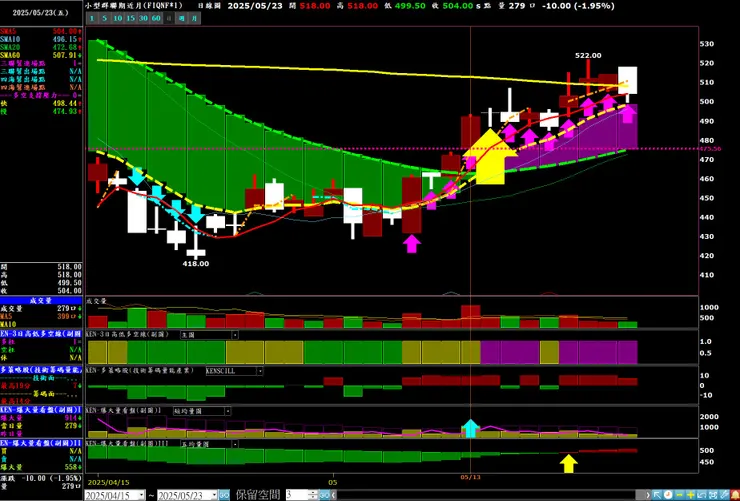The image size is (740, 501).
Task: Click the link/pin icon in bottom toolbar
Action: click(x=724, y=495)
